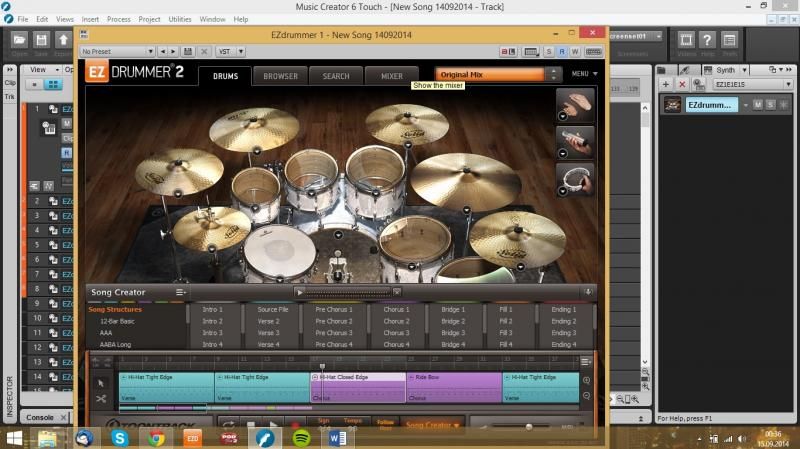Switch to the BROWSER tab

click(280, 76)
